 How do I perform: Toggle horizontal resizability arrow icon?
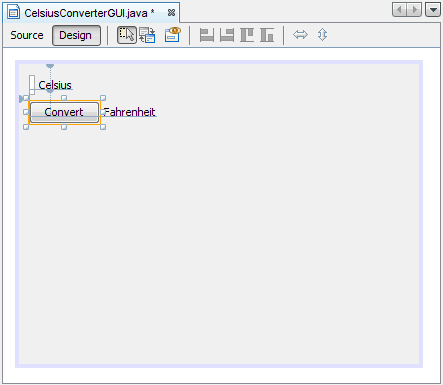300,35
